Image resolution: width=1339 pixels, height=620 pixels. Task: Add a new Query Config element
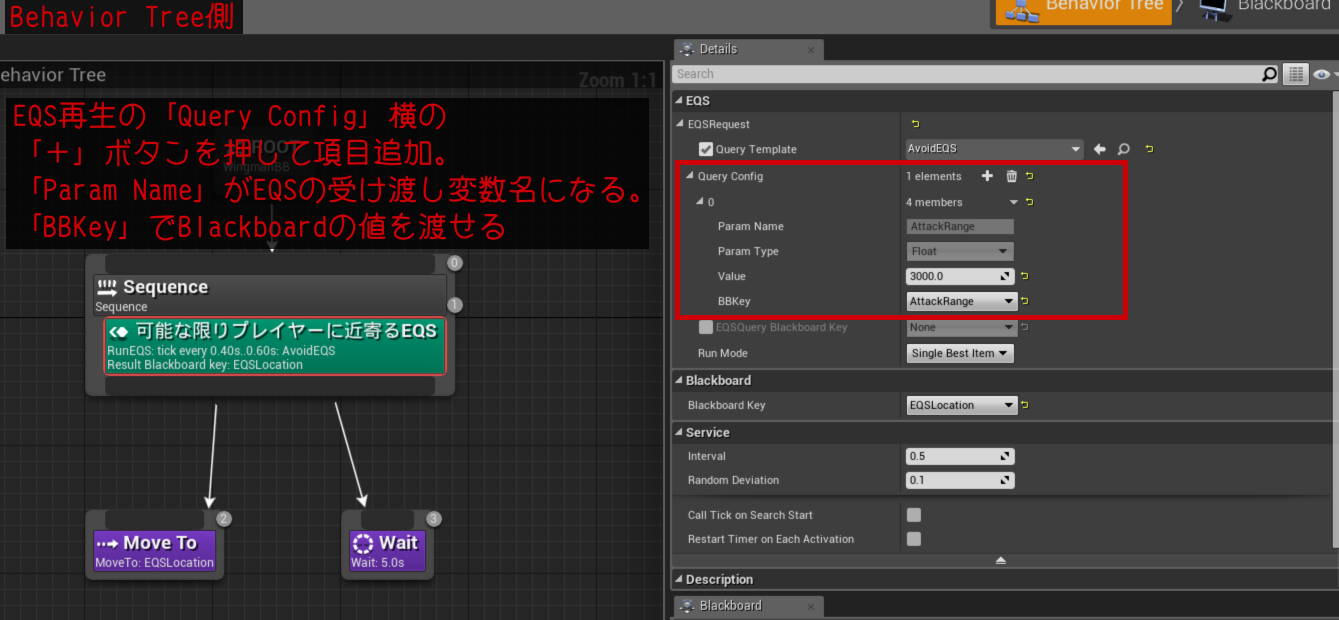click(x=987, y=176)
